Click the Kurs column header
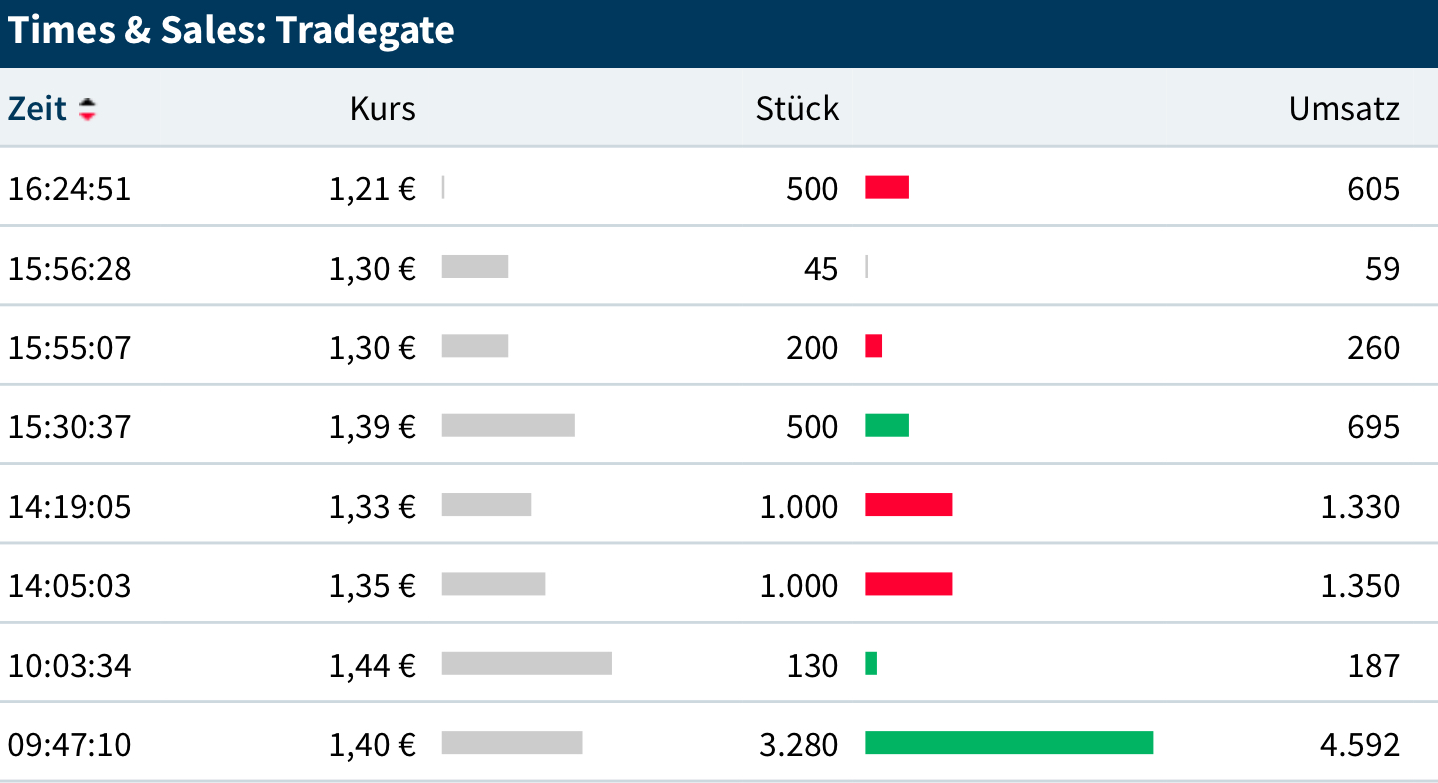1438x783 pixels. tap(382, 108)
